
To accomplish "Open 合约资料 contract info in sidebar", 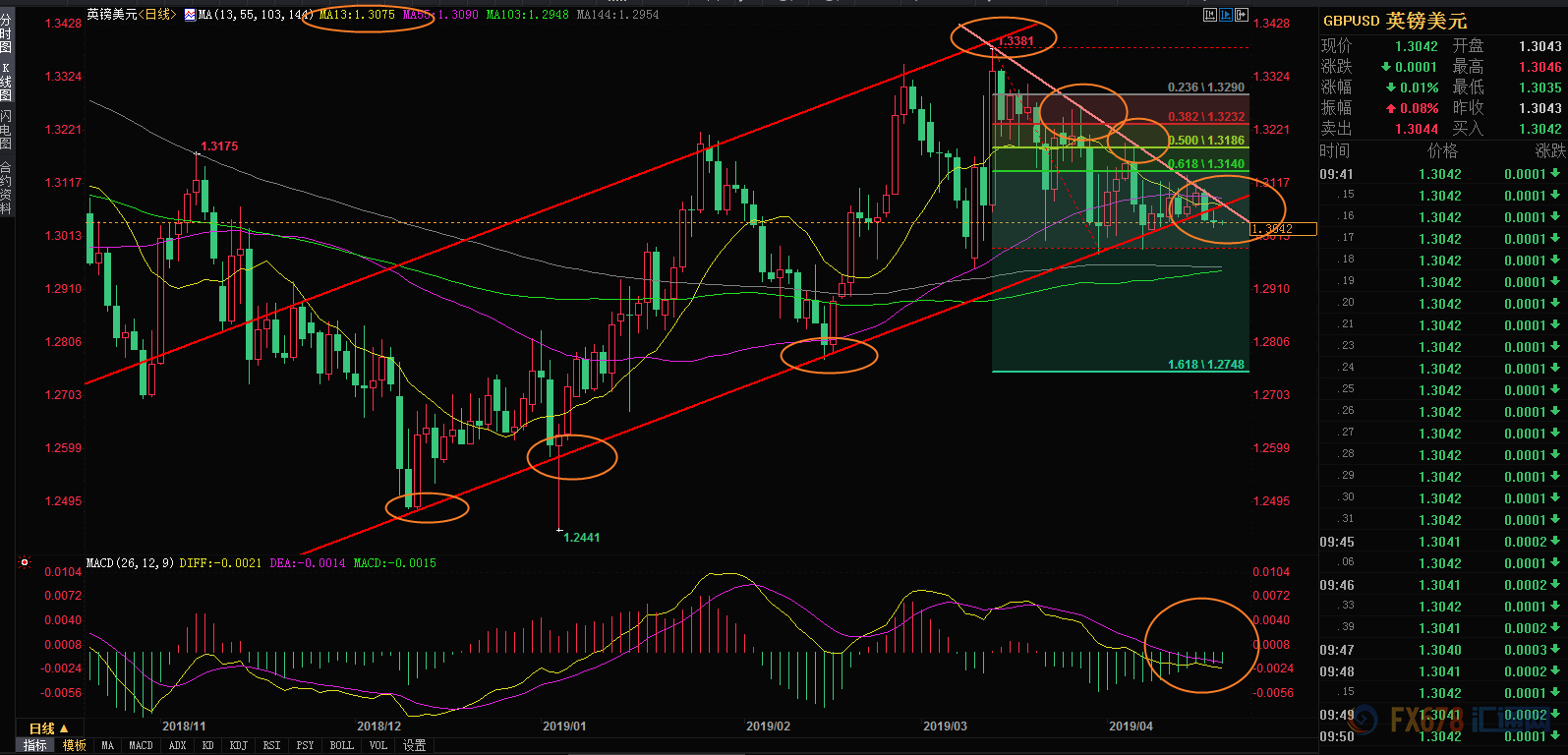I will point(6,187).
